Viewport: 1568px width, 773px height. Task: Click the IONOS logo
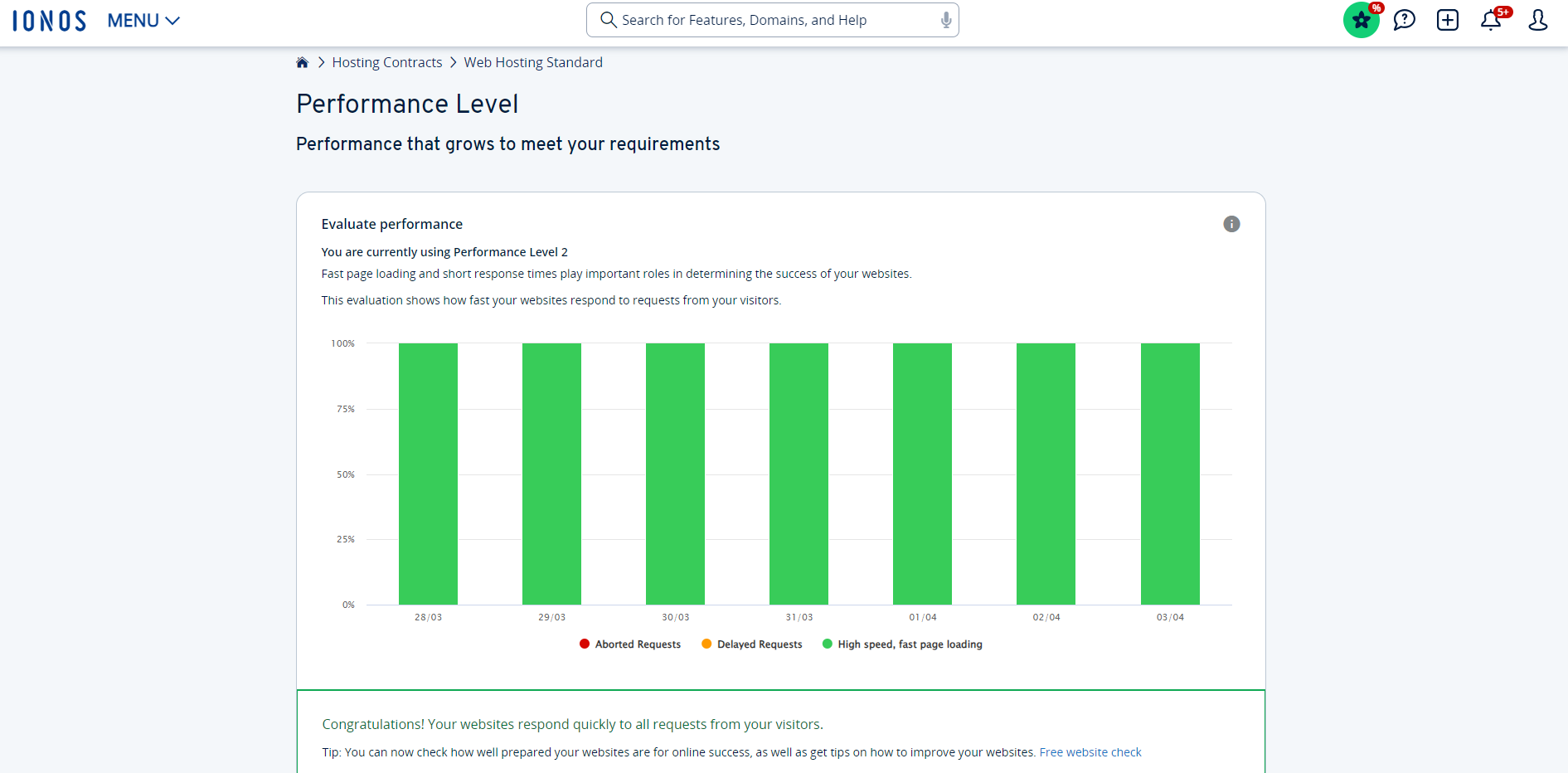(48, 20)
